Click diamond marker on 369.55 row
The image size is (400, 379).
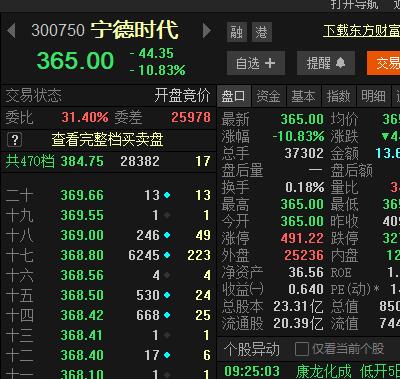(167, 215)
